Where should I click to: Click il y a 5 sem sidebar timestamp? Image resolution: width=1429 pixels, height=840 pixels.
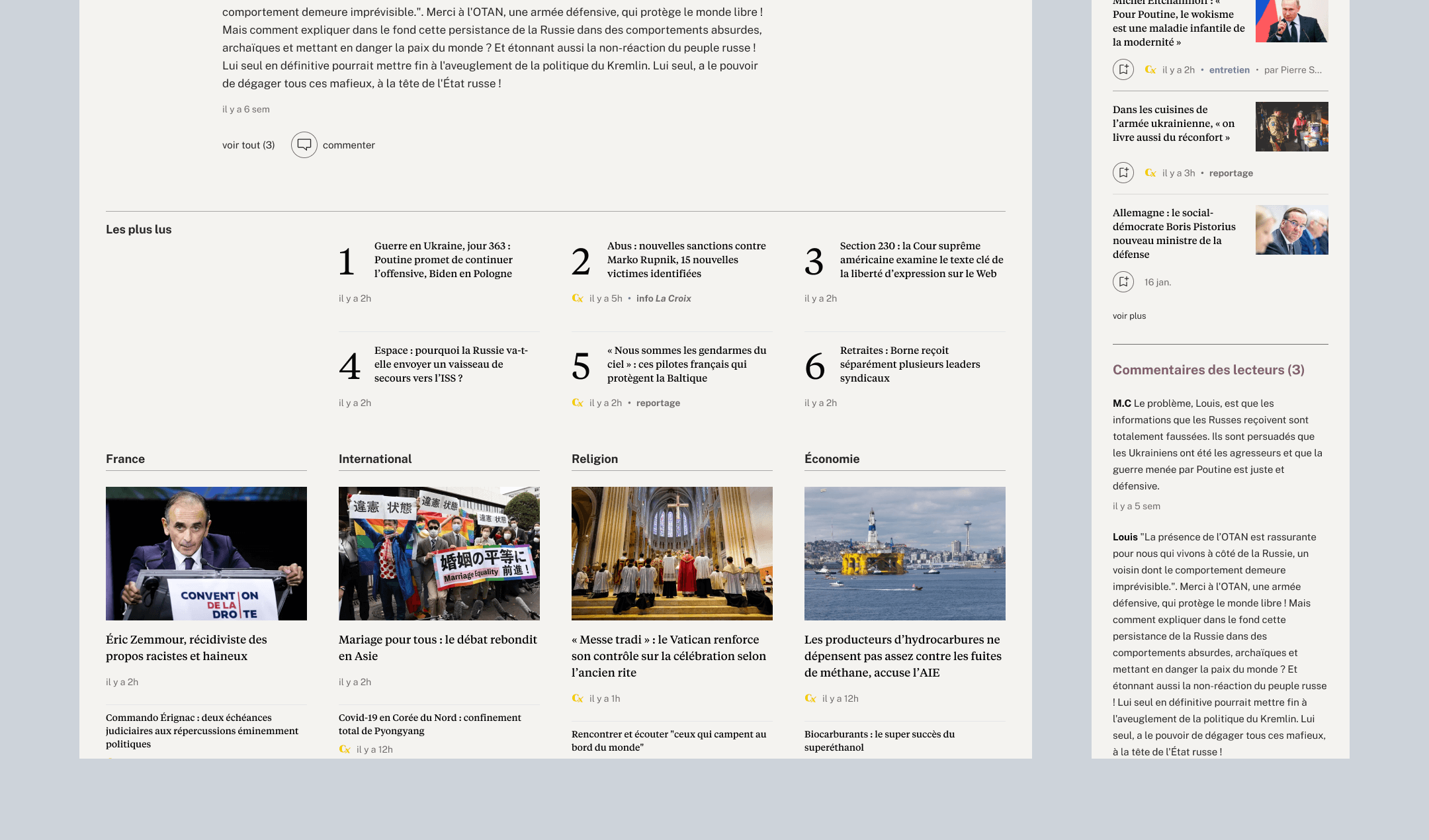1137,506
